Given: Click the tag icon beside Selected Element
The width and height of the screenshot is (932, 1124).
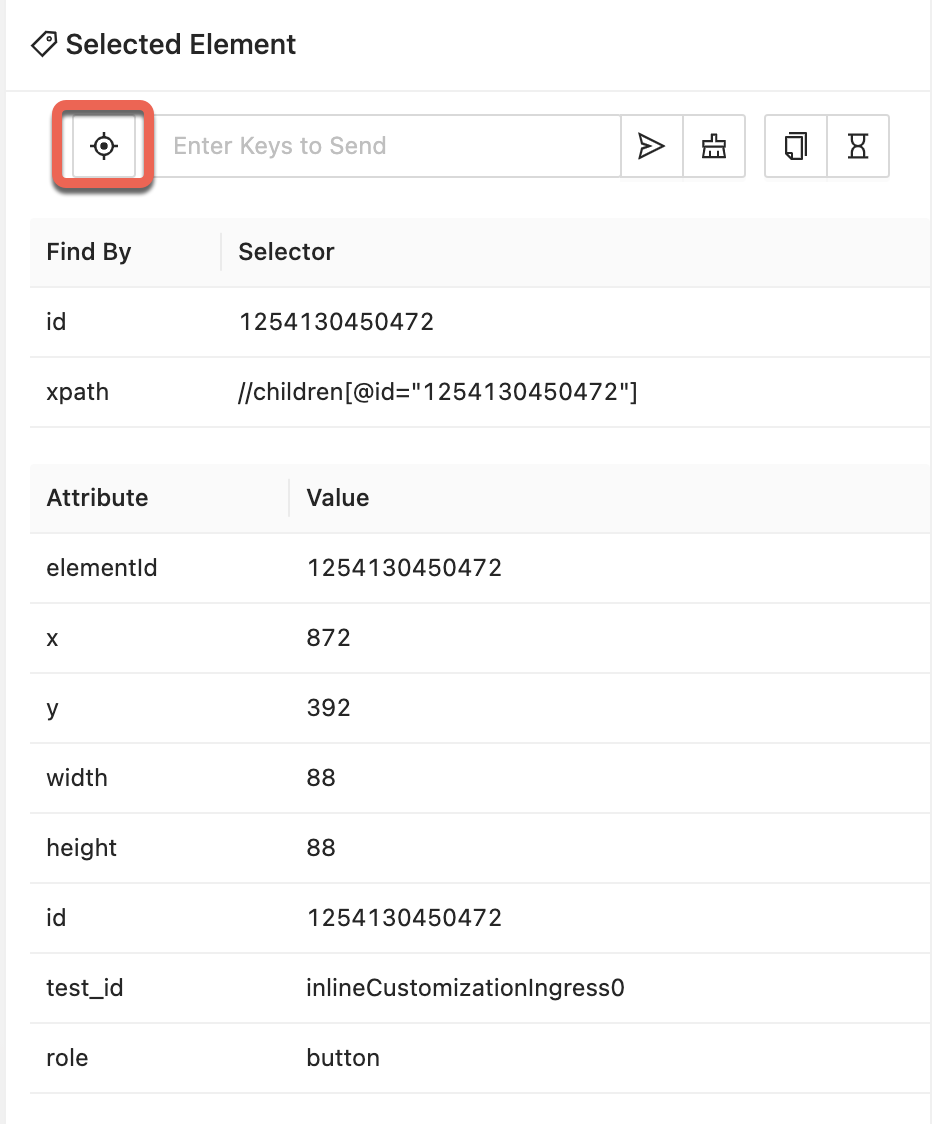Looking at the screenshot, I should coord(43,44).
